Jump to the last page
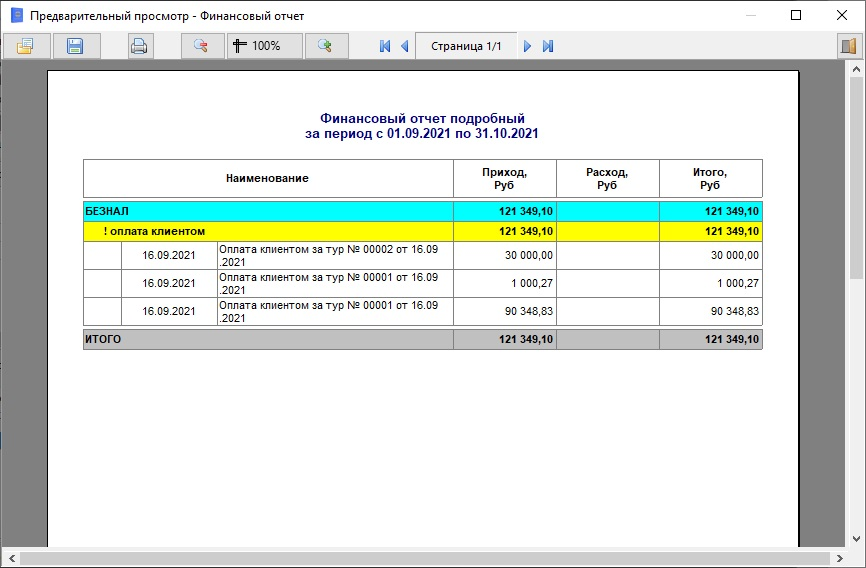Screen dimensions: 866x568 tap(547, 46)
